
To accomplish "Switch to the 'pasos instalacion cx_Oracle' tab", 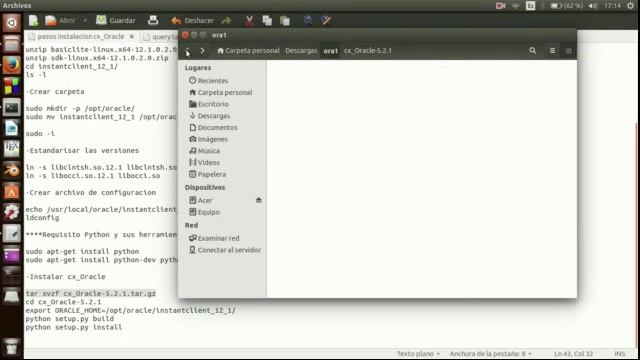I will [80, 36].
